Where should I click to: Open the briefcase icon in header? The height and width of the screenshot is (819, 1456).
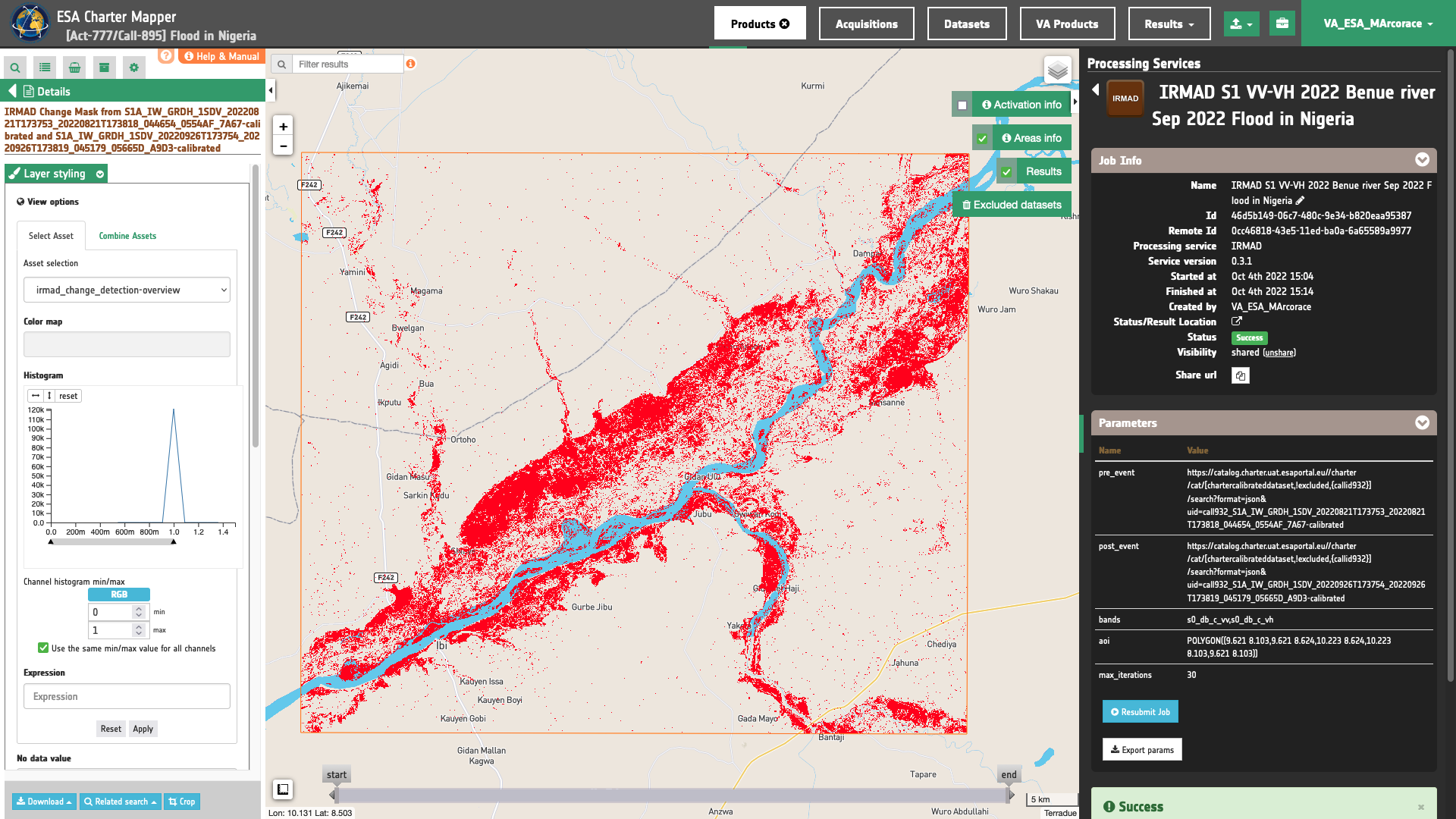pyautogui.click(x=1282, y=24)
